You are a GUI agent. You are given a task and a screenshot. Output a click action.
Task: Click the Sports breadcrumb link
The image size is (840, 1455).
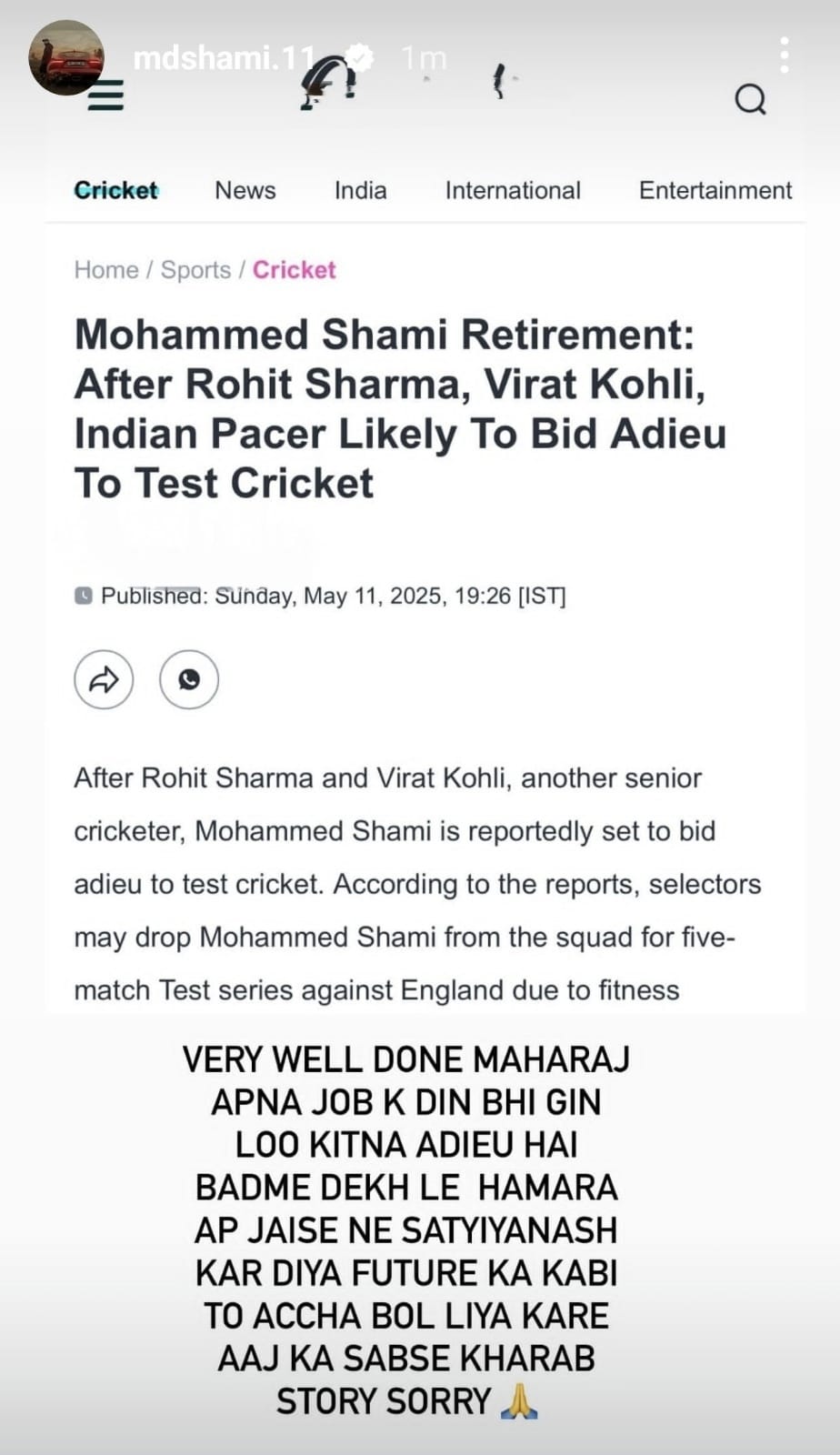point(195,270)
